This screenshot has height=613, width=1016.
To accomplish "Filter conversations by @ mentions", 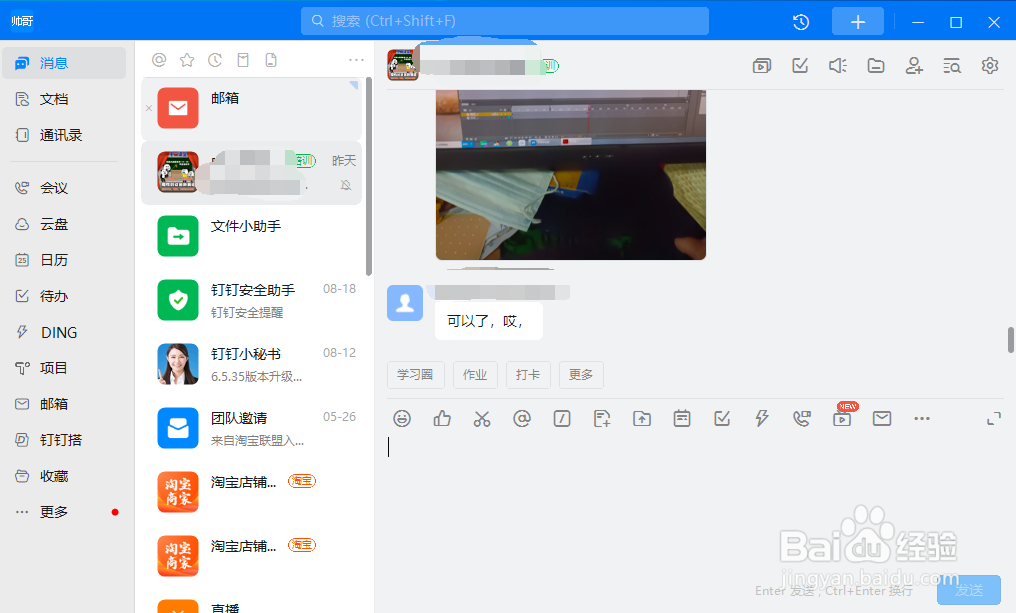I will tap(159, 60).
